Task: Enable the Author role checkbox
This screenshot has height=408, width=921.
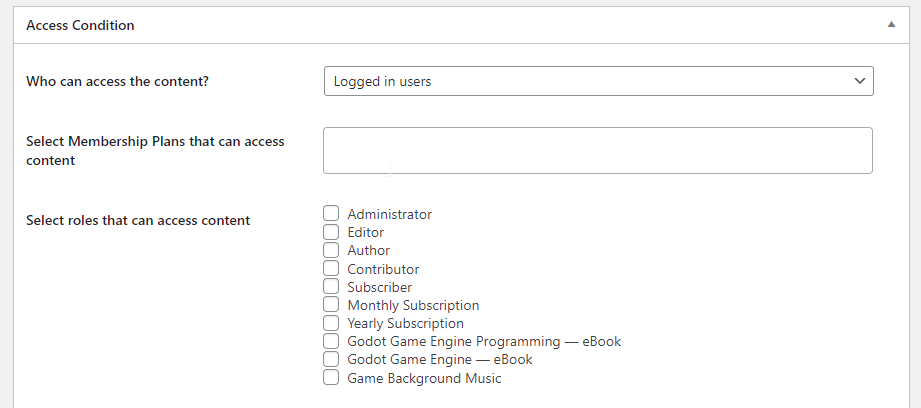Action: [x=331, y=250]
